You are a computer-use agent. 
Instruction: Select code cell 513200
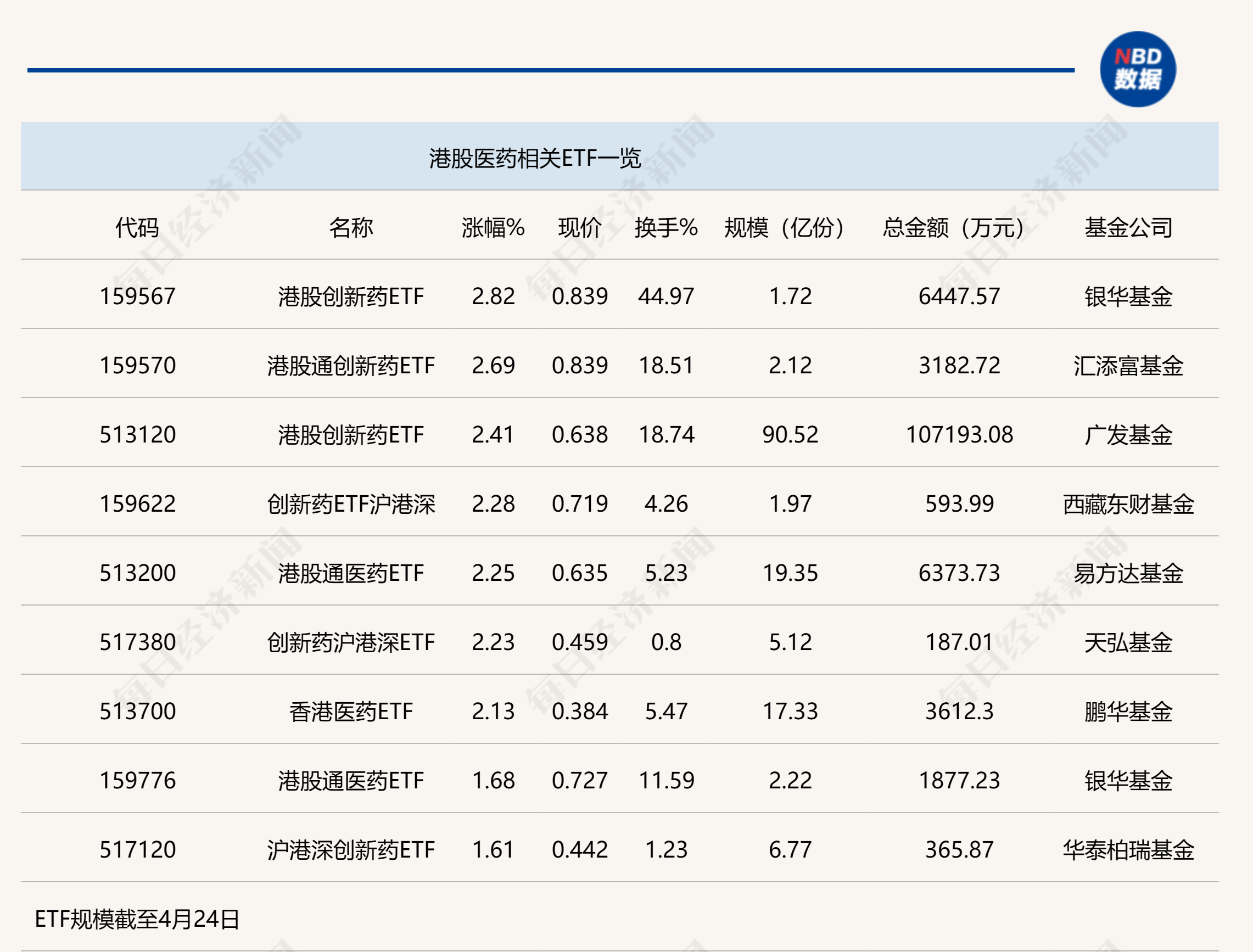pyautogui.click(x=138, y=573)
